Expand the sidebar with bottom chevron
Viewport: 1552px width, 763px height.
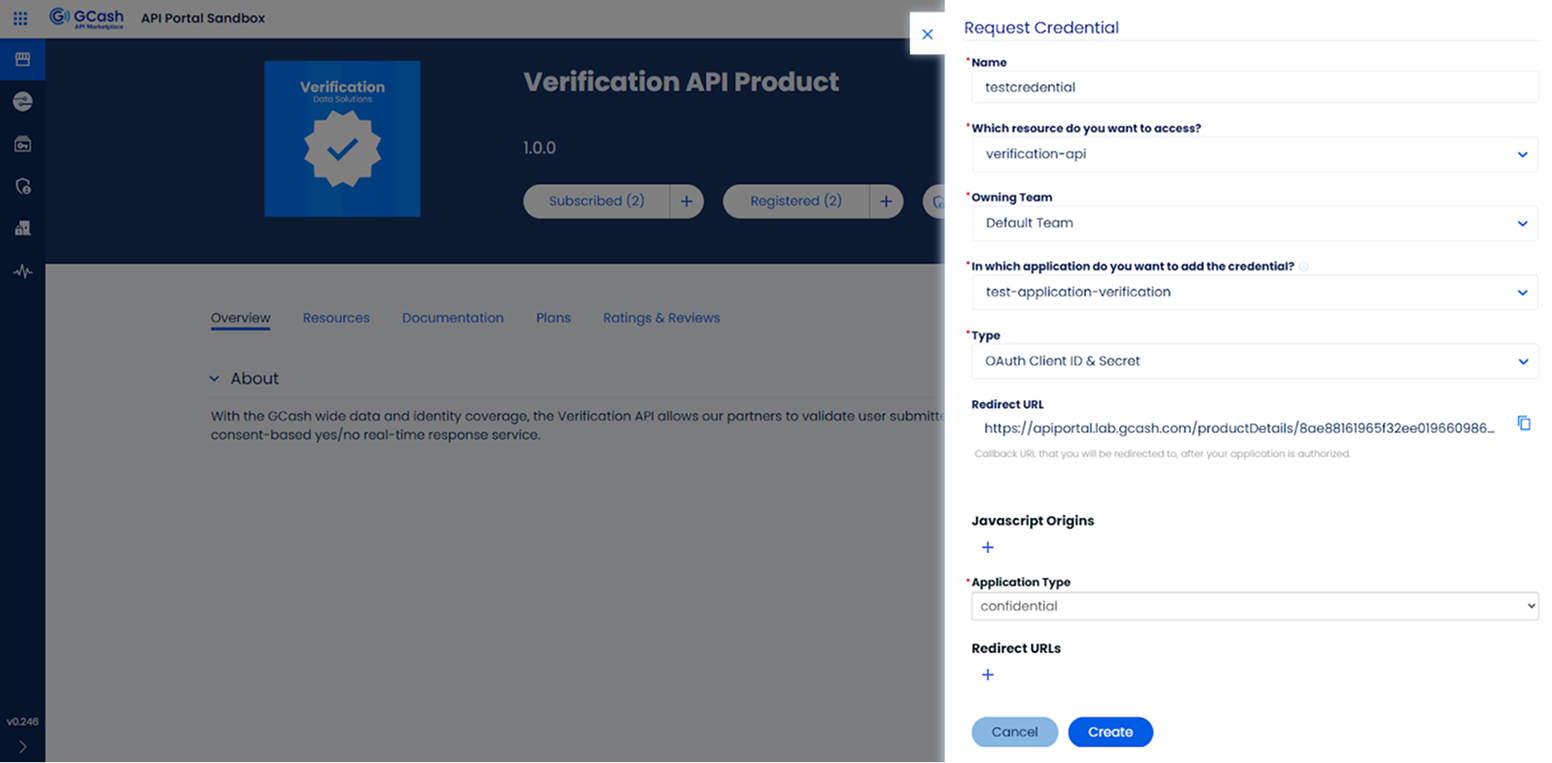pyautogui.click(x=22, y=746)
